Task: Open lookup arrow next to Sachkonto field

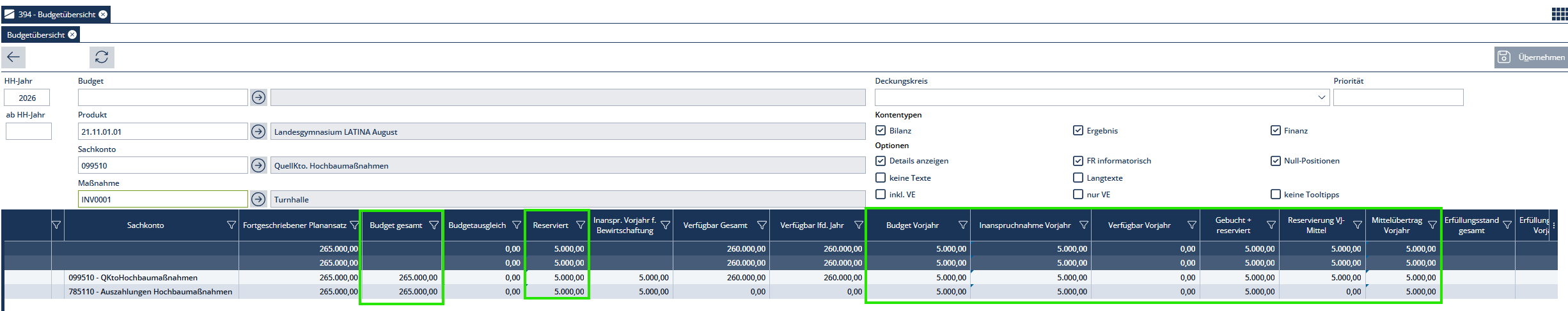Action: (258, 165)
